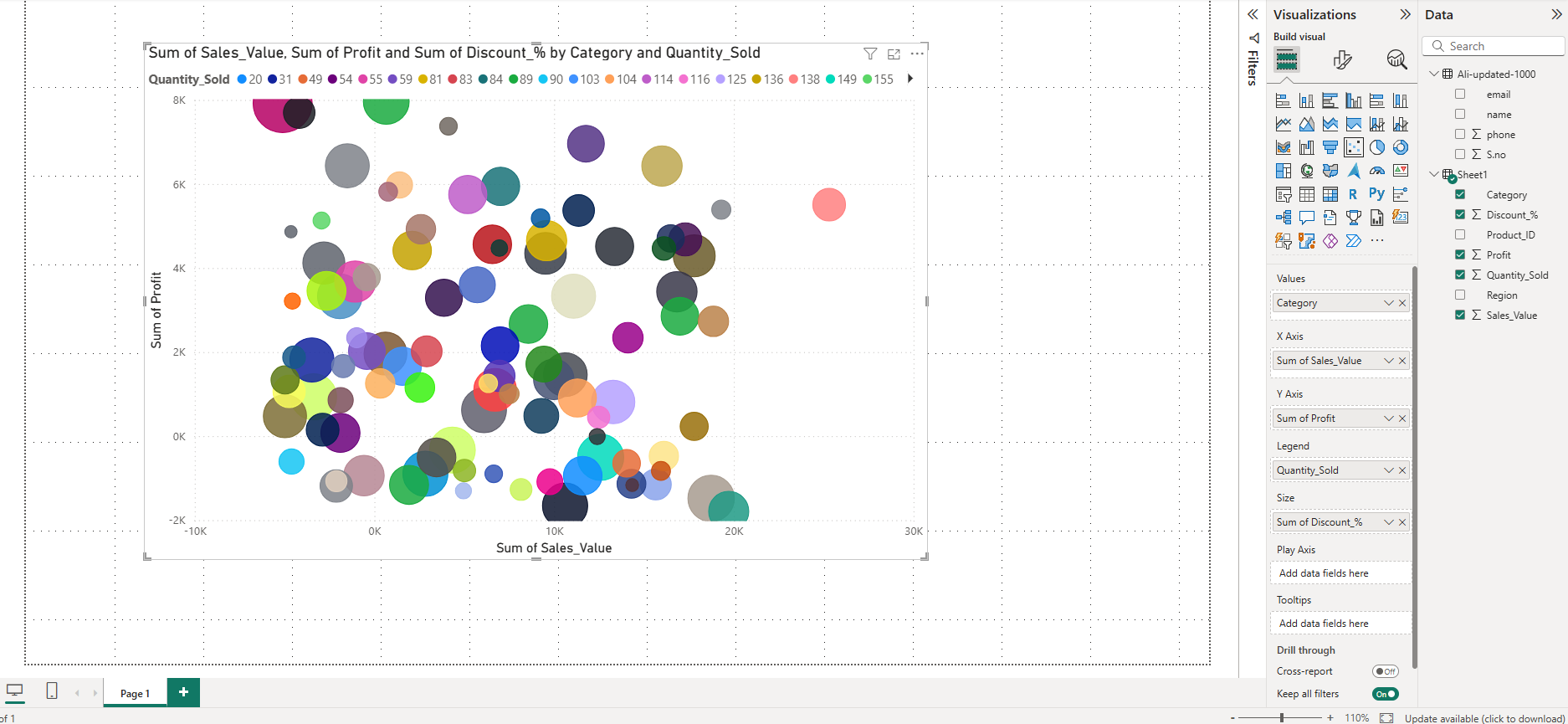Check the Region field checkbox
1568x724 pixels.
coord(1460,295)
